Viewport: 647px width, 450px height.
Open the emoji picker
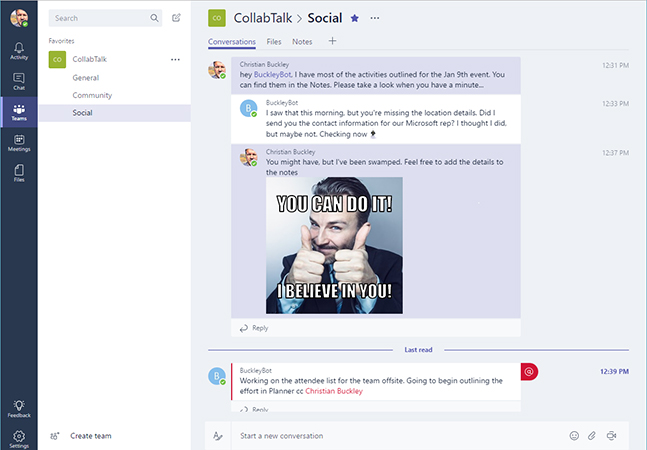click(x=574, y=436)
